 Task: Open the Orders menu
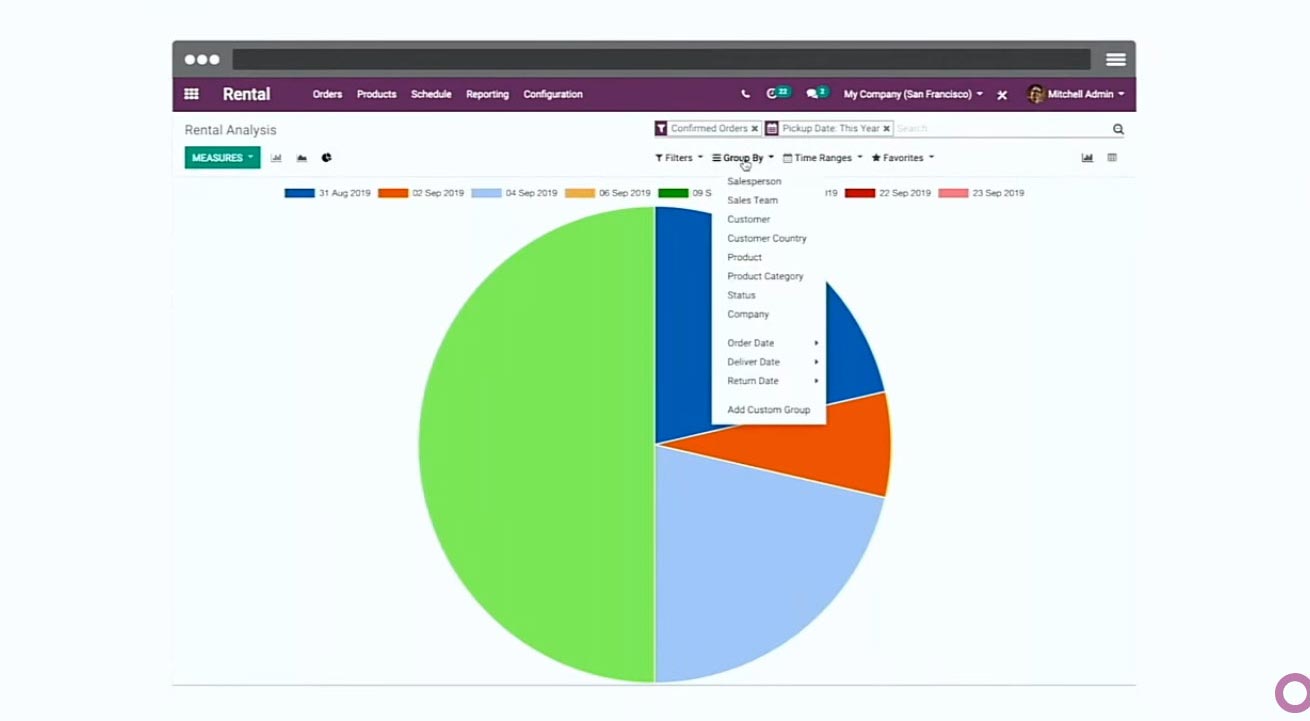point(327,94)
